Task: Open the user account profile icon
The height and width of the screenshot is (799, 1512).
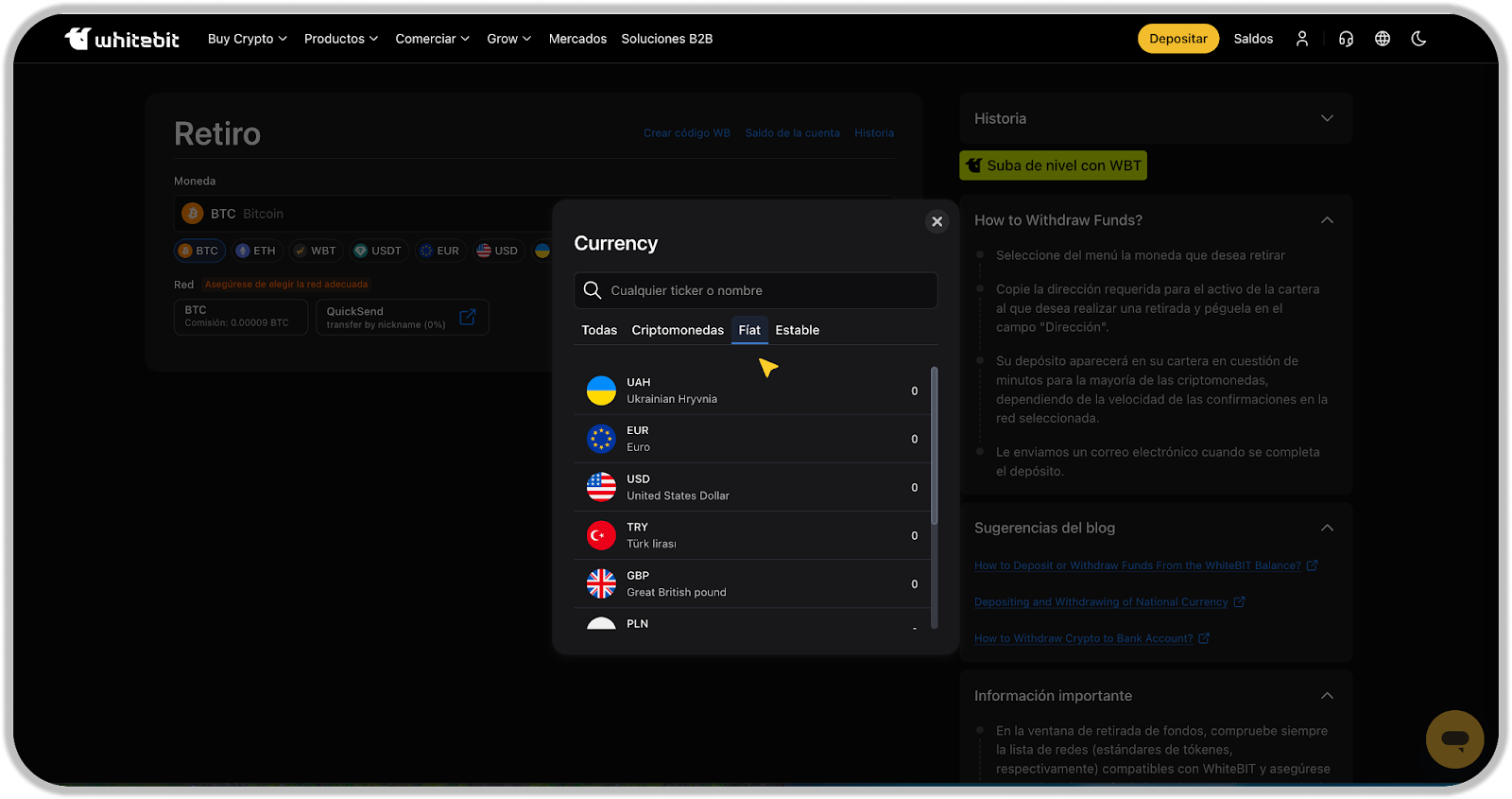Action: [x=1302, y=39]
